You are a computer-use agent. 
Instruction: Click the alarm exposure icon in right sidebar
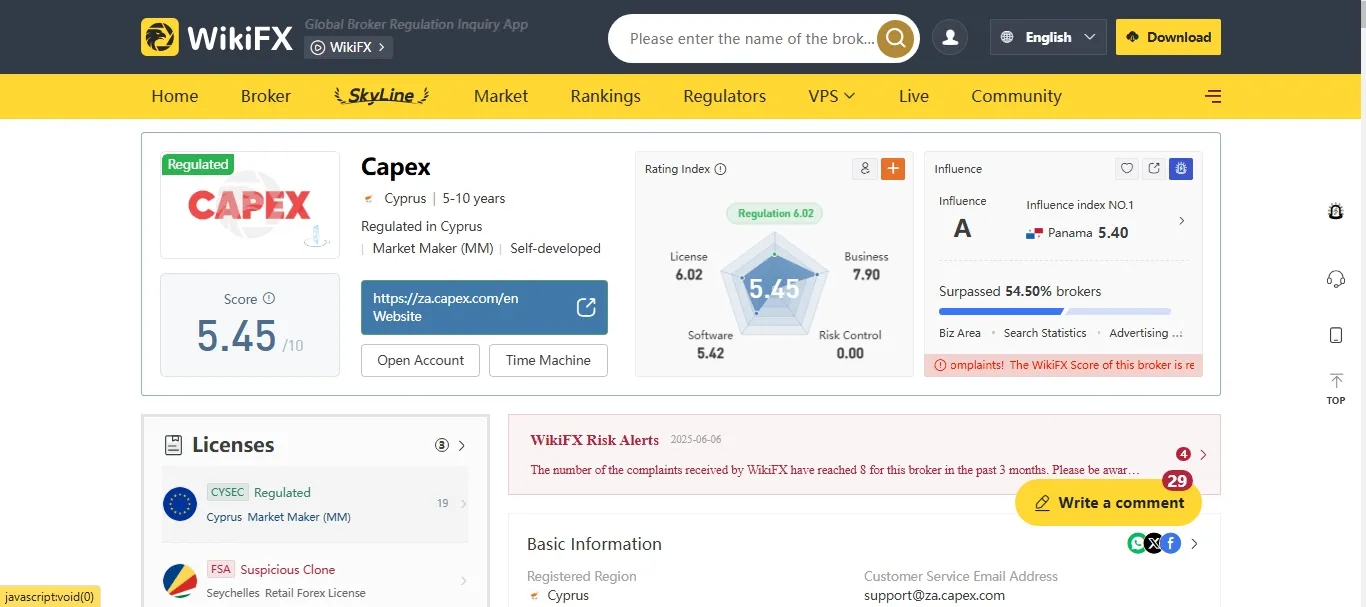pos(1335,211)
